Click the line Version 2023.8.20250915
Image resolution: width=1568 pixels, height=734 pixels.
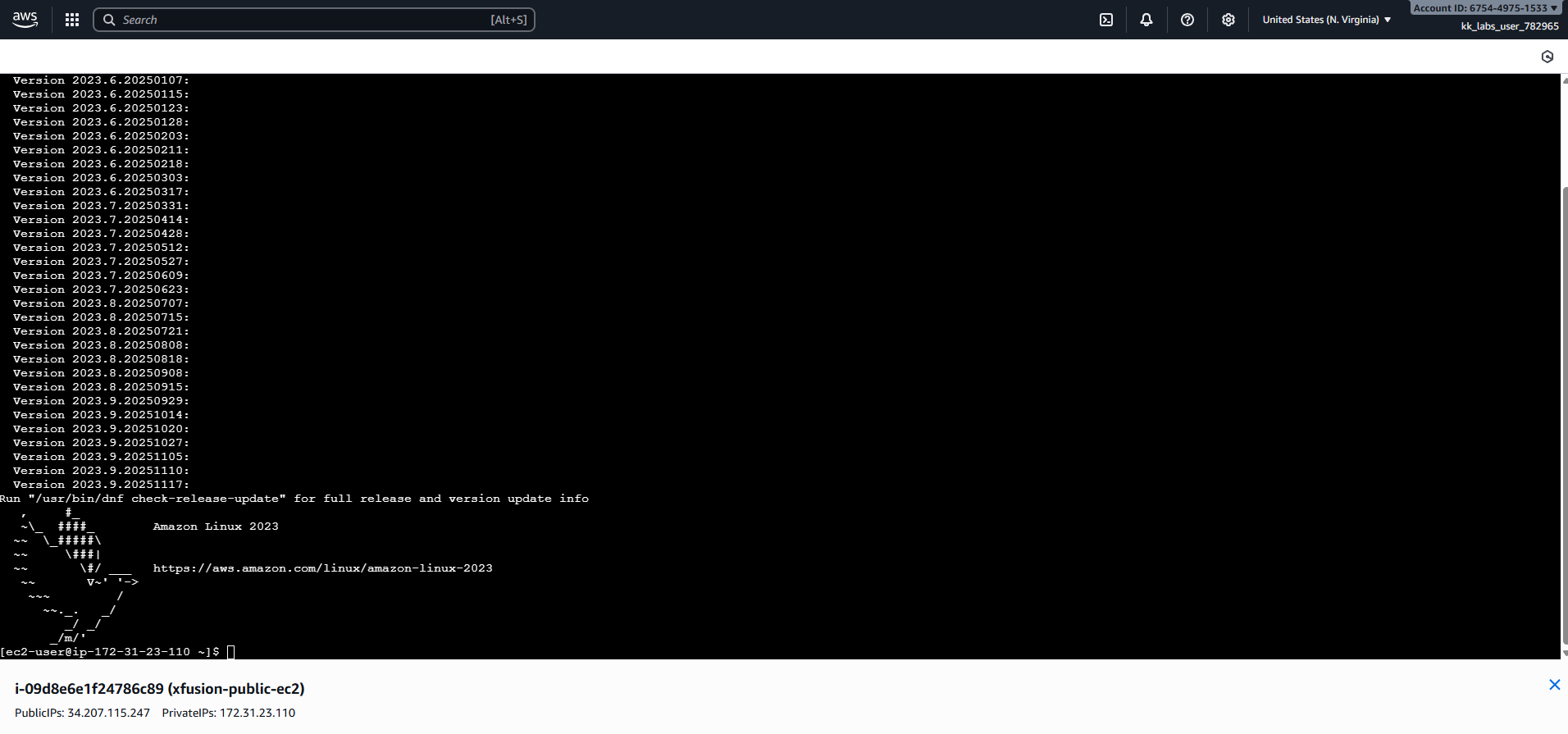pos(101,387)
